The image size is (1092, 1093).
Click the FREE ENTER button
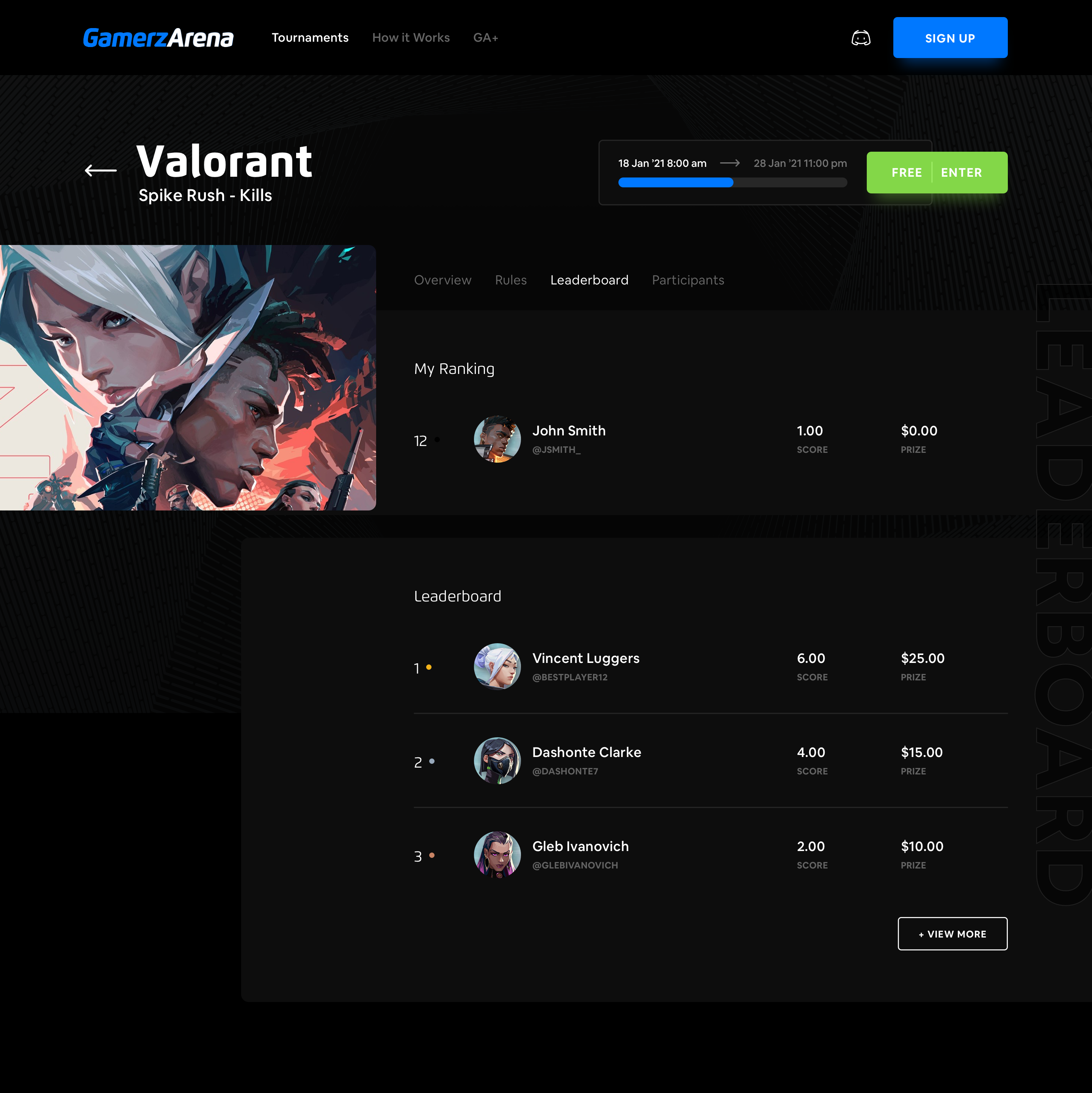937,173
